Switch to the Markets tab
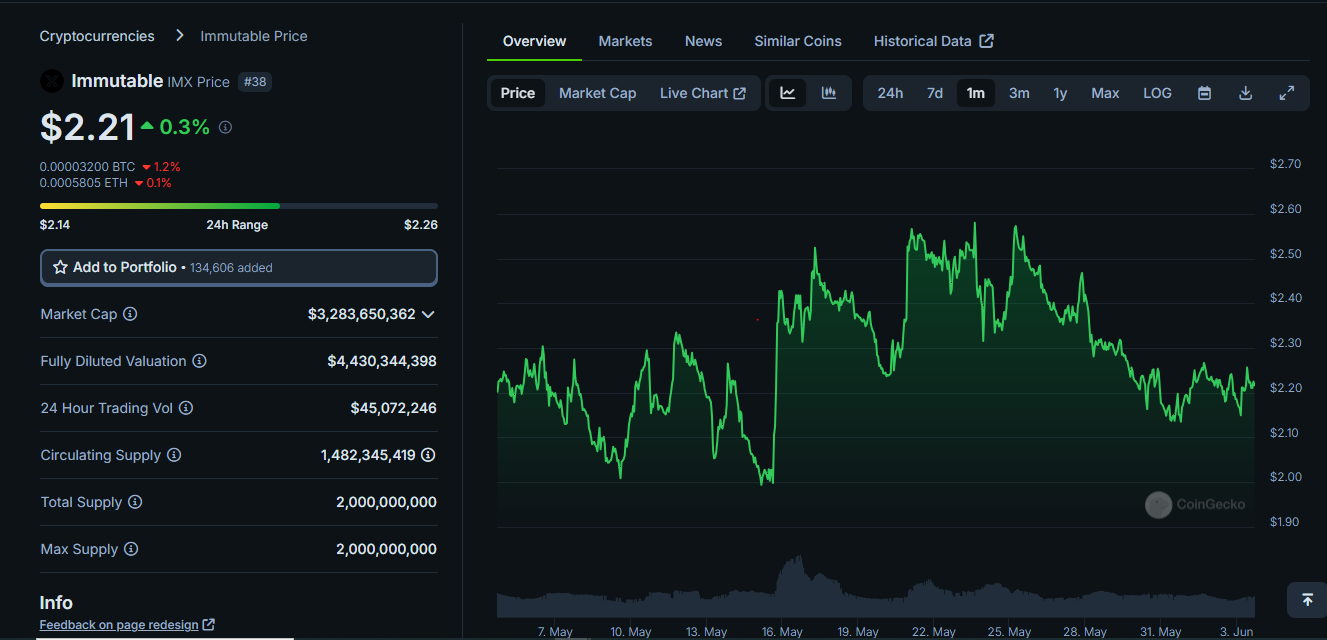The width and height of the screenshot is (1327, 640). [x=625, y=41]
